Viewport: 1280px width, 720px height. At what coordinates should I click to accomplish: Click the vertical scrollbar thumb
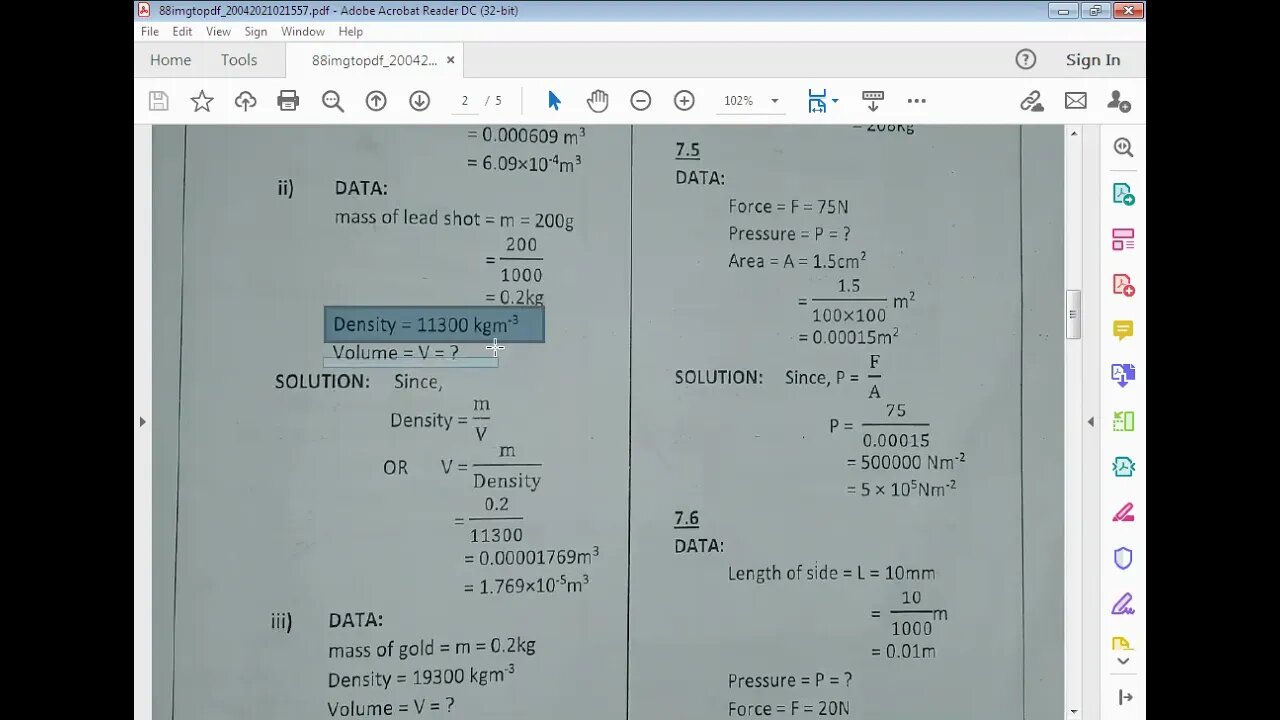1074,315
